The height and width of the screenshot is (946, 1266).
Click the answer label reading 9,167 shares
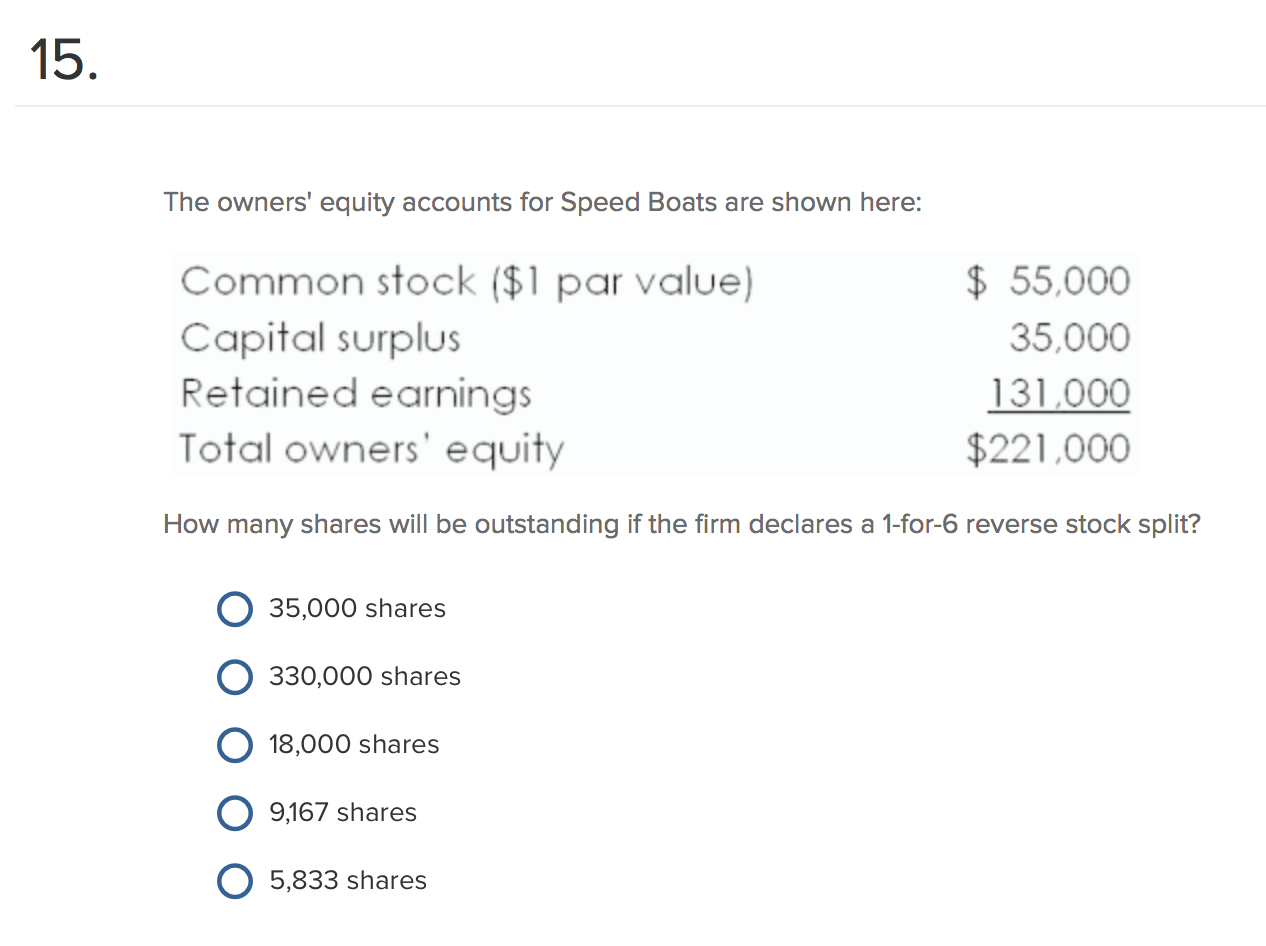point(343,813)
